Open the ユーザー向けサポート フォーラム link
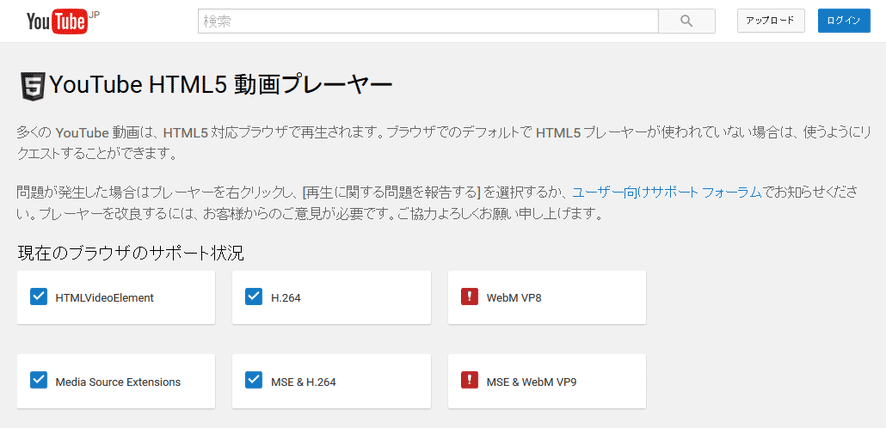Screen dimensions: 886x428 667,192
